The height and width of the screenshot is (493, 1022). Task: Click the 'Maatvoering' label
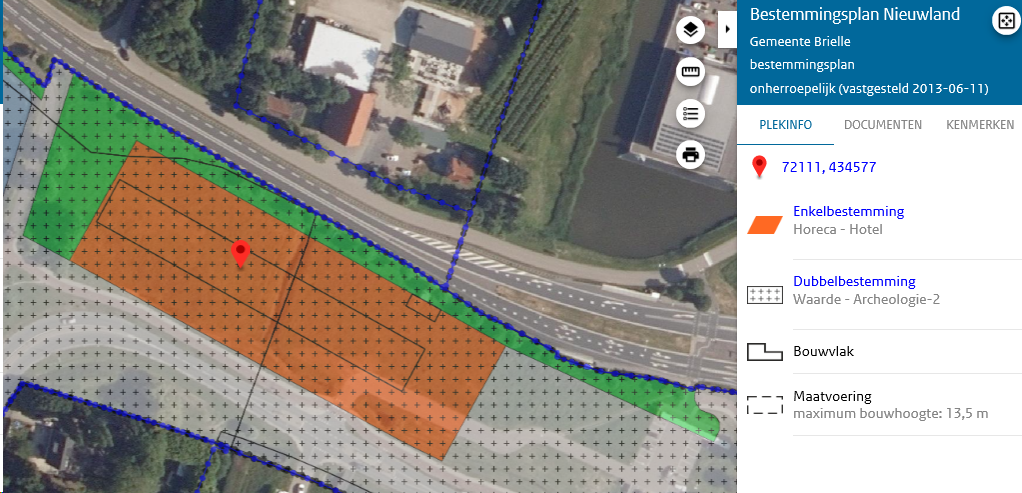[832, 396]
